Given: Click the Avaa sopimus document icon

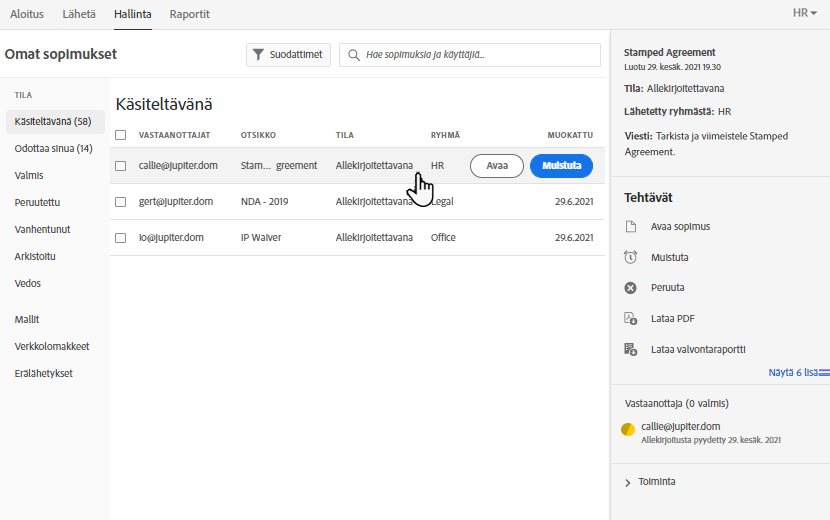Looking at the screenshot, I should pos(630,227).
